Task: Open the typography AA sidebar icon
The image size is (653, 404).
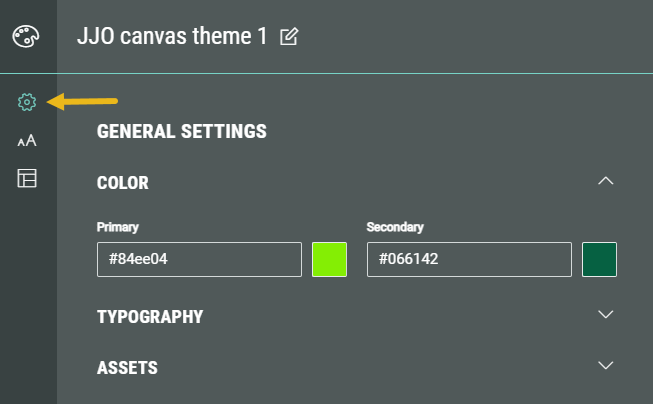Action: coord(27,140)
